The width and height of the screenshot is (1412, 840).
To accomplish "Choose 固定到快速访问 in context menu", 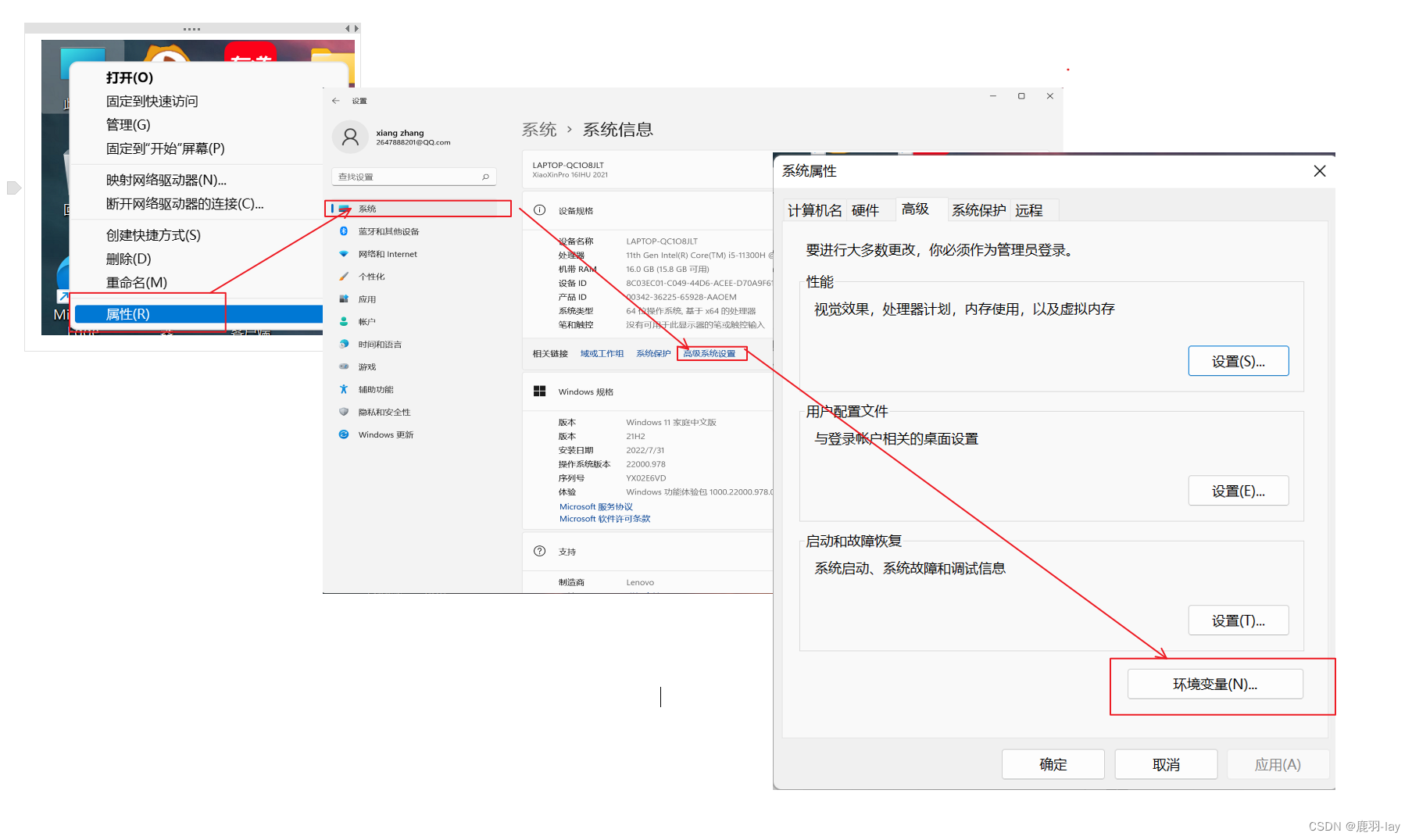I will coord(152,101).
